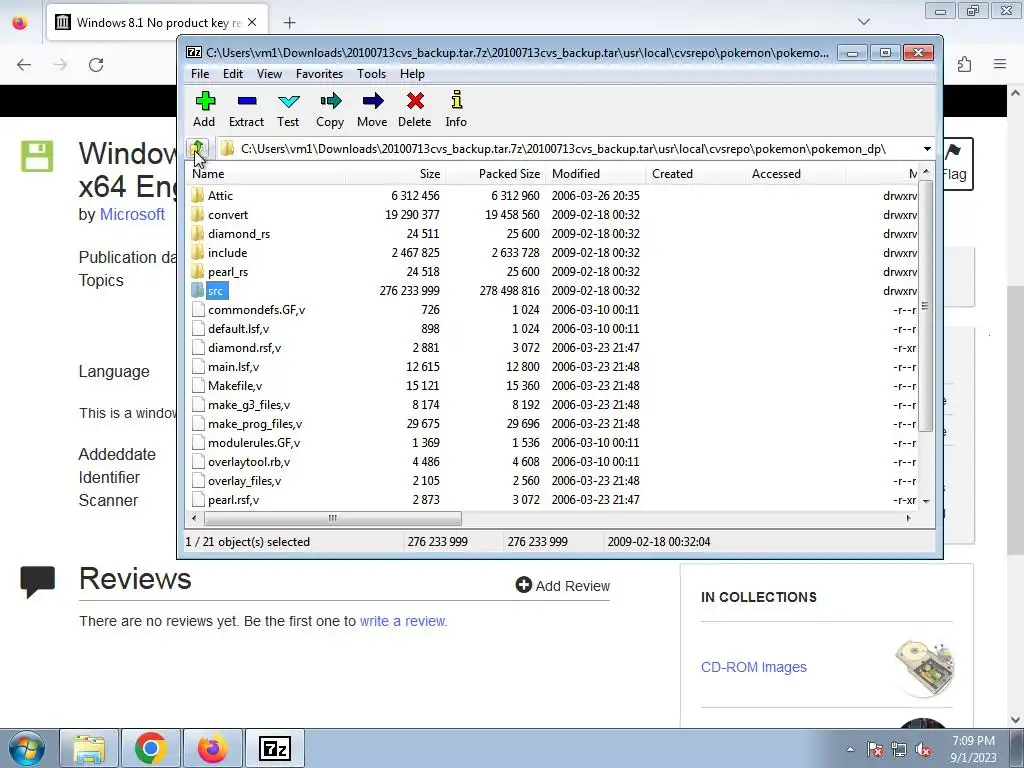1024x768 pixels.
Task: Open File Explorer from the taskbar
Action: (89, 748)
